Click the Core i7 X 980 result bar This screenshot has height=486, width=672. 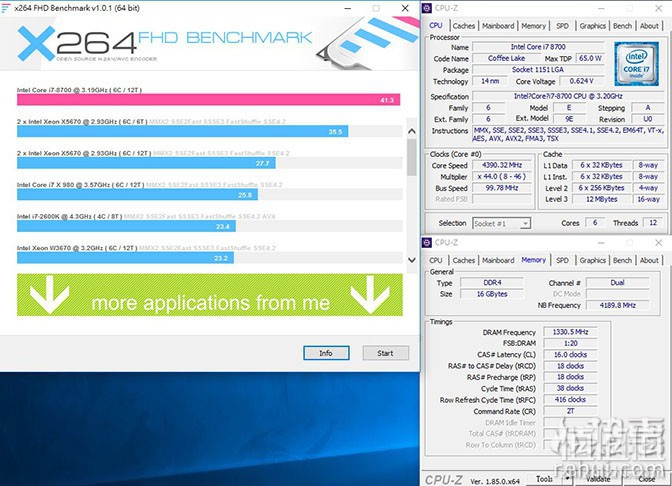[137, 195]
